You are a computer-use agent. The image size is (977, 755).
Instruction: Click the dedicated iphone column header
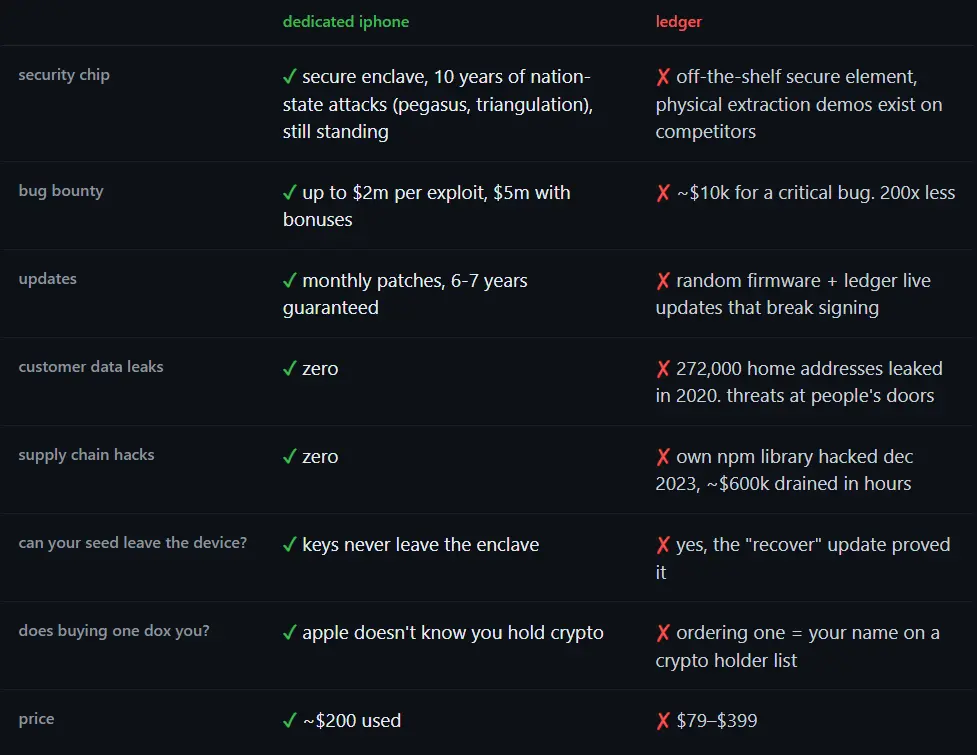pos(346,22)
